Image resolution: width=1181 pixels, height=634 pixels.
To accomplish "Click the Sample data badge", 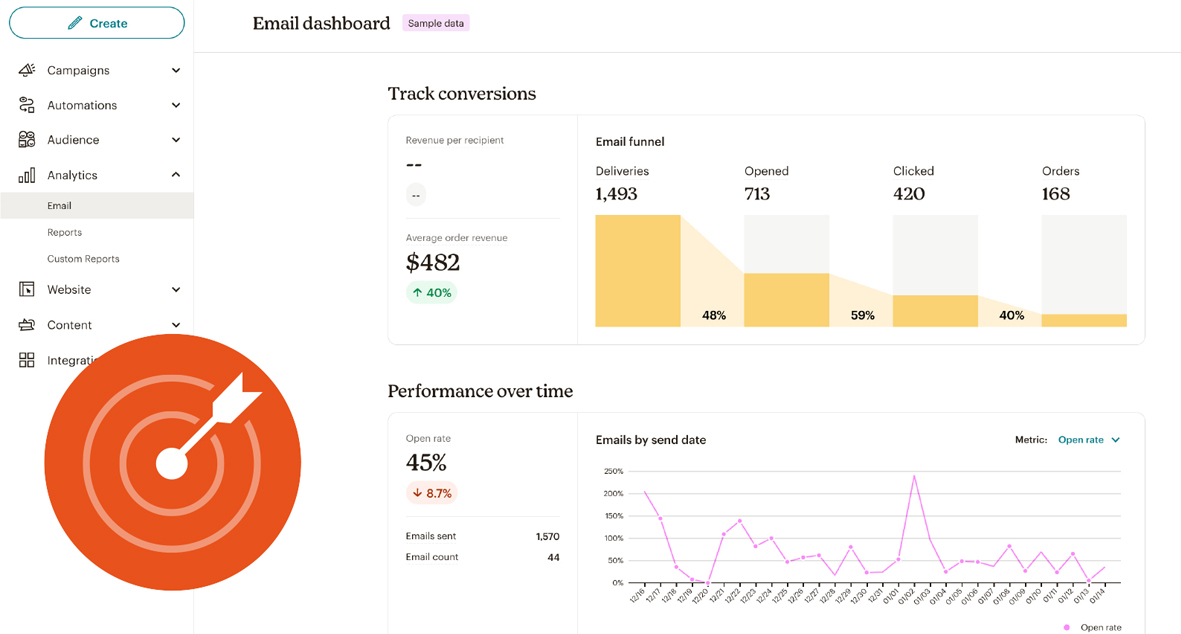I will tap(435, 23).
